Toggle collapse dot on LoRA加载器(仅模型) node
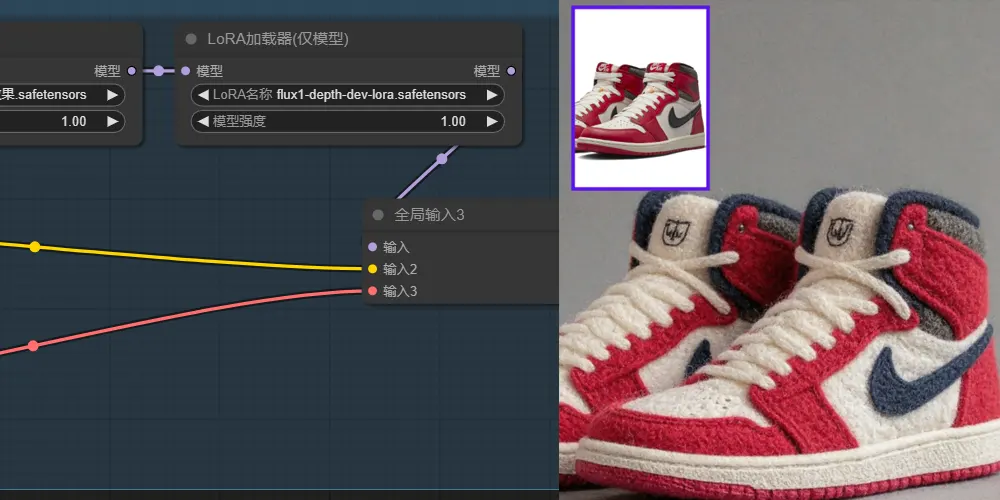Screen dimensions: 1000x500 click(191, 39)
